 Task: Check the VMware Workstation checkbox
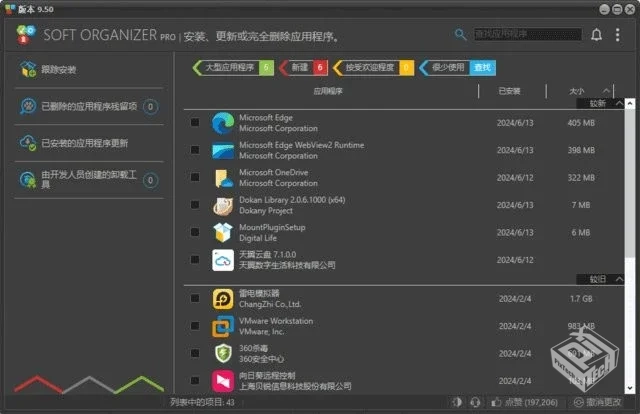pos(195,325)
